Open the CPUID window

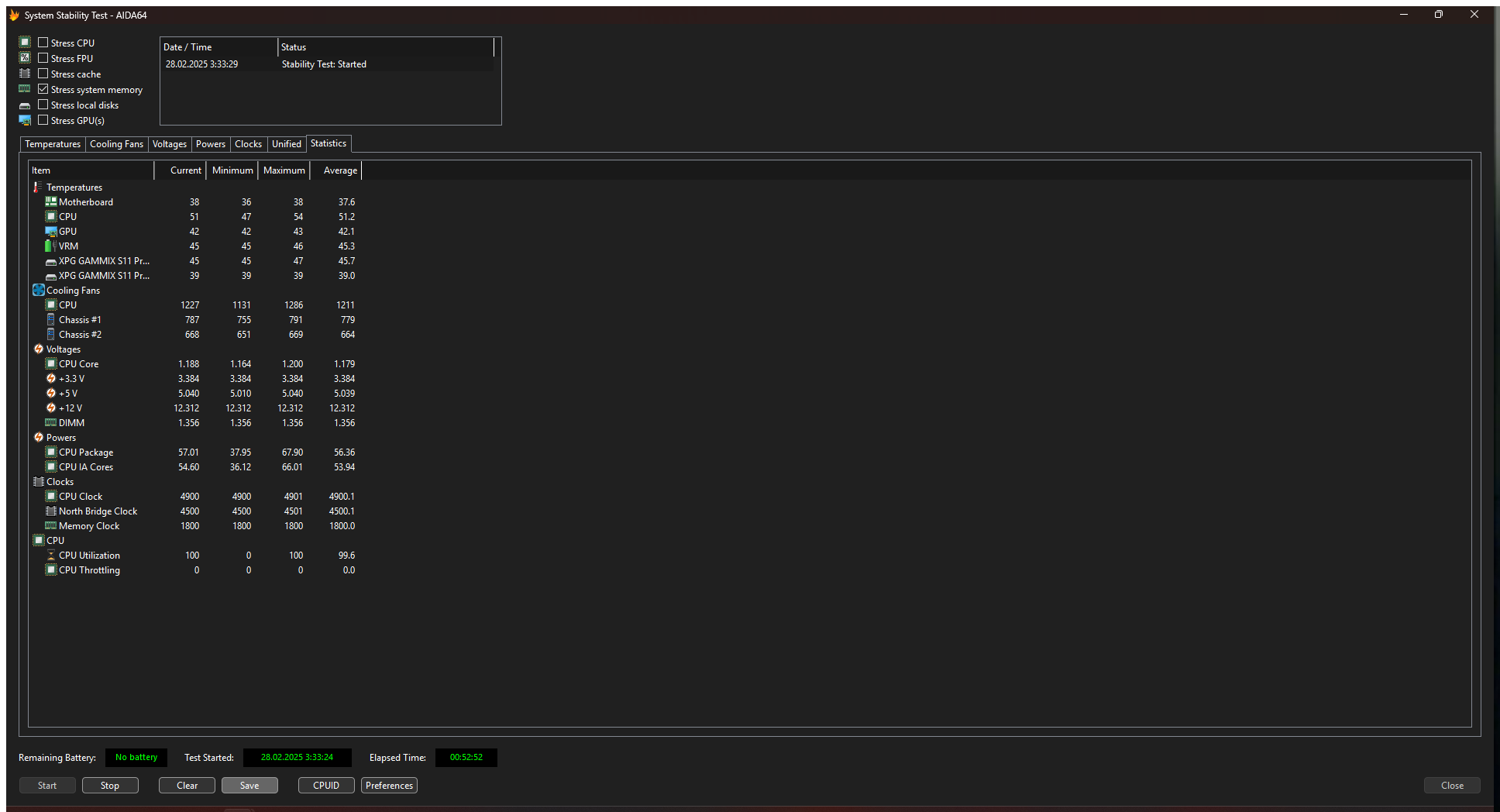coord(326,786)
